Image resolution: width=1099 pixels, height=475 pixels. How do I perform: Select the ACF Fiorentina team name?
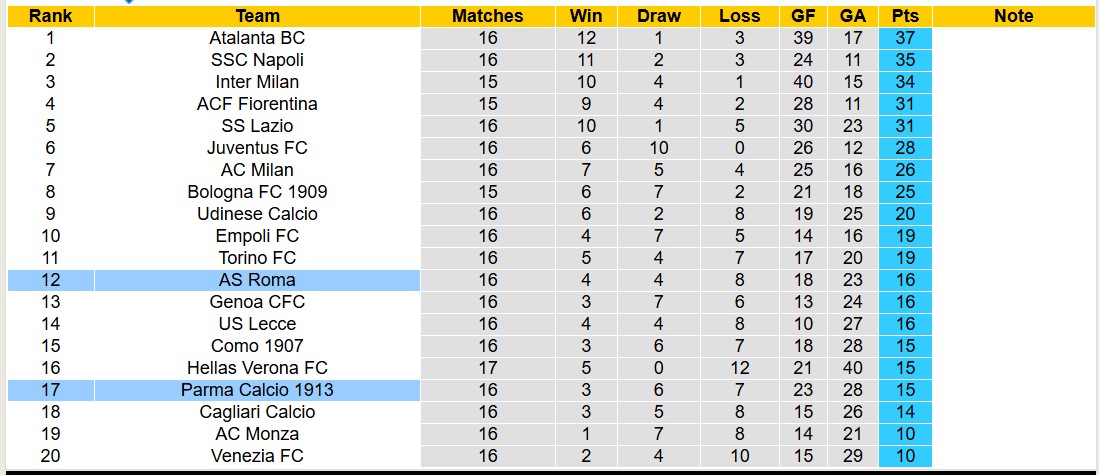coord(257,104)
